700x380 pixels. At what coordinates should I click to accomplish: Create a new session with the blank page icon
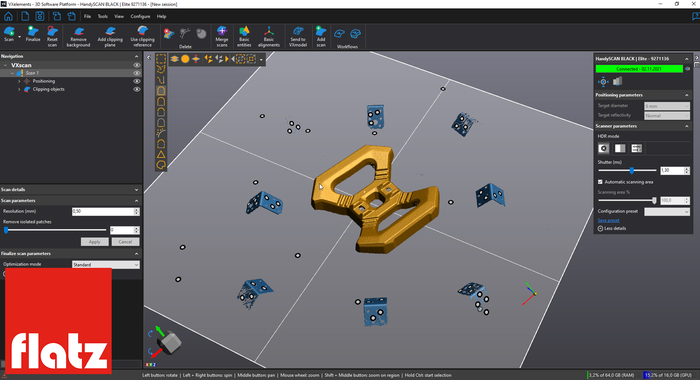click(25, 17)
